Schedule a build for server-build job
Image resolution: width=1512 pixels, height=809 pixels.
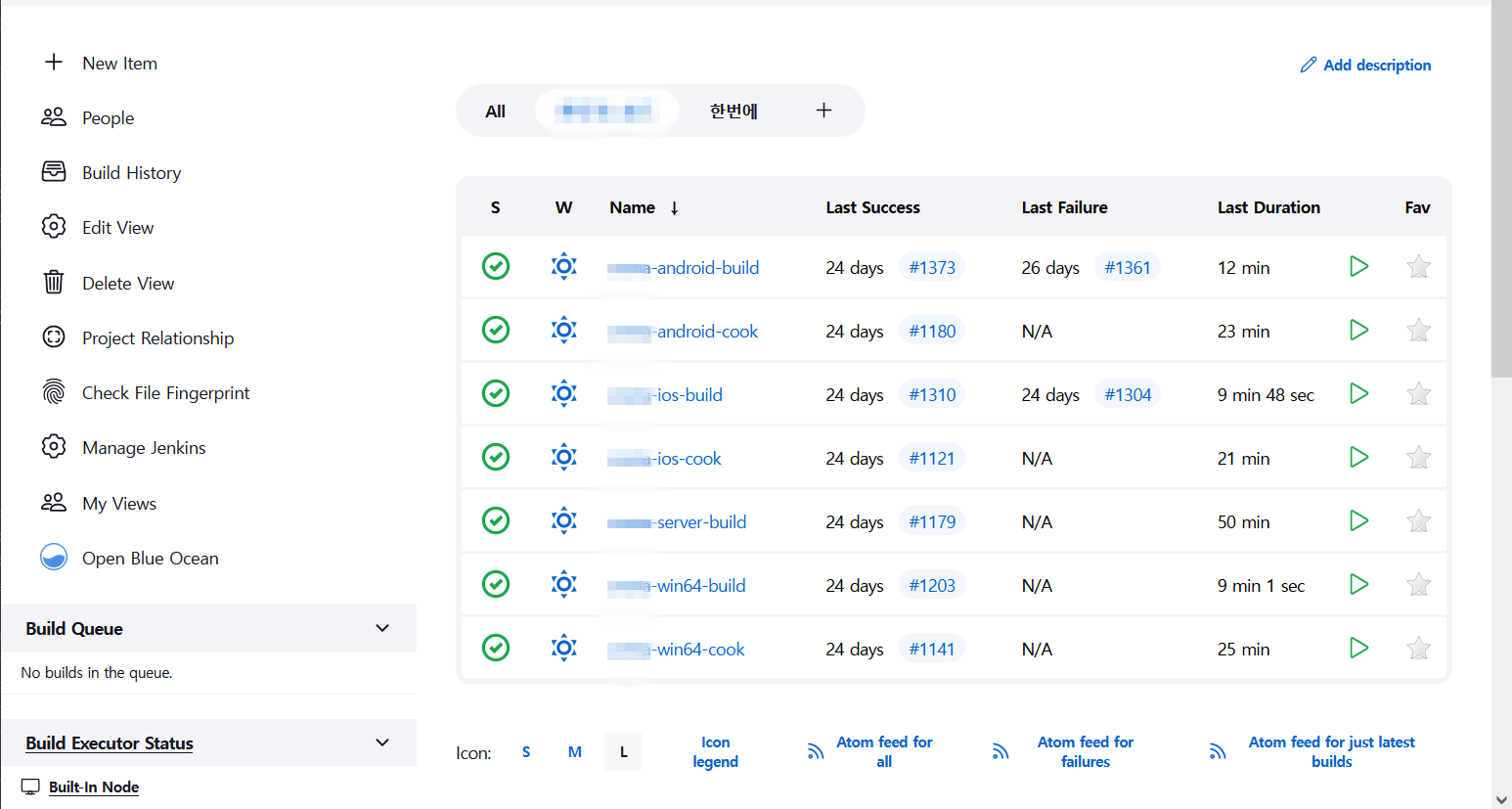point(1358,521)
